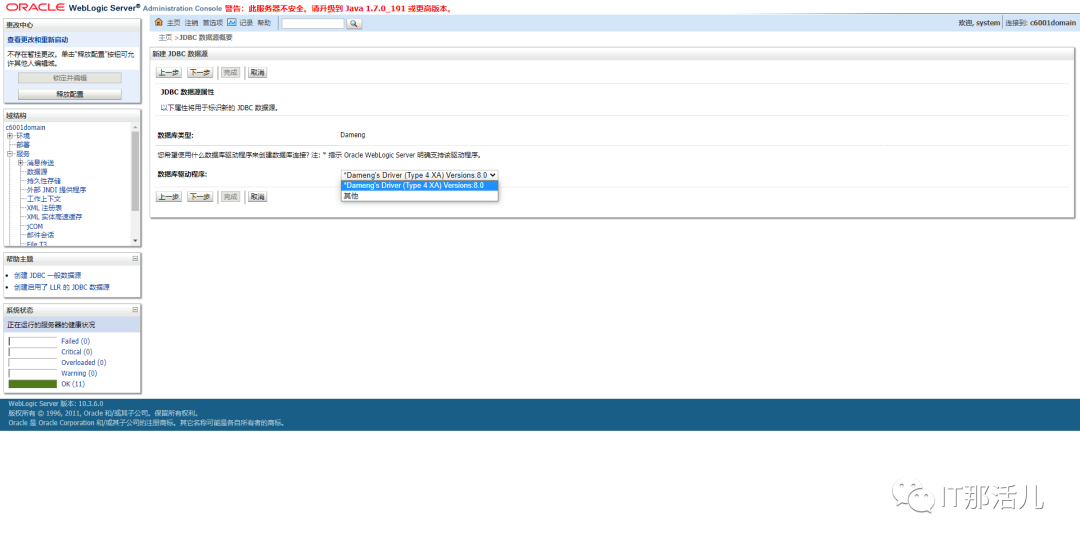
Task: Open 查看更改和重新启动 link
Action: click(x=37, y=40)
